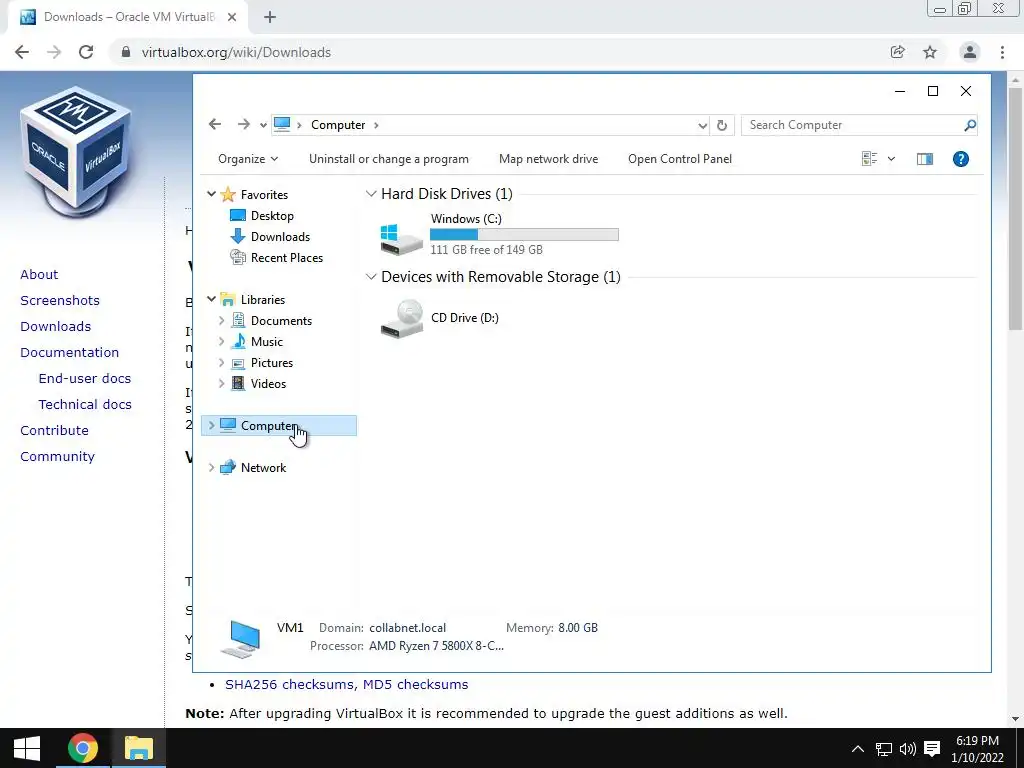Click the search magnifier icon

click(x=970, y=125)
